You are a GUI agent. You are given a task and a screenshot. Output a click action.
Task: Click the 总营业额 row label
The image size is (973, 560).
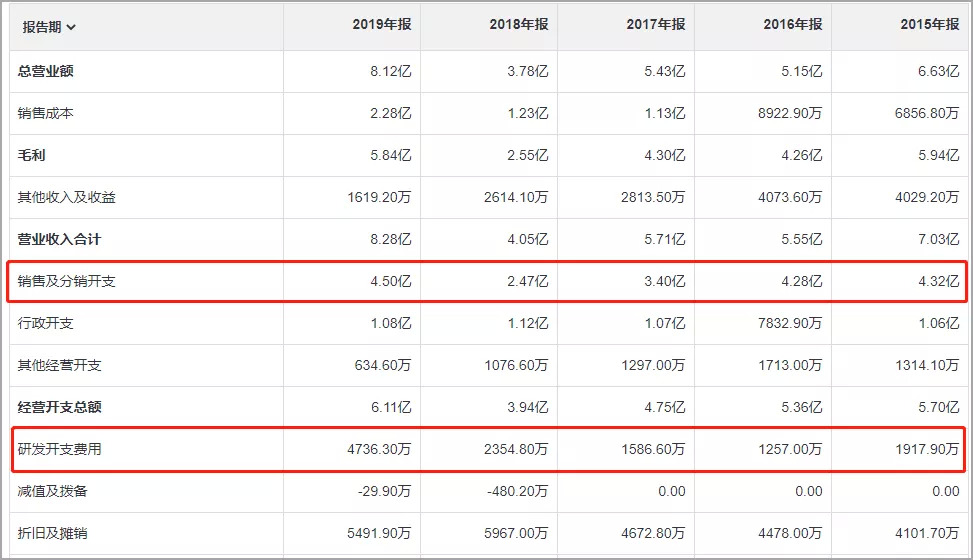[x=46, y=71]
